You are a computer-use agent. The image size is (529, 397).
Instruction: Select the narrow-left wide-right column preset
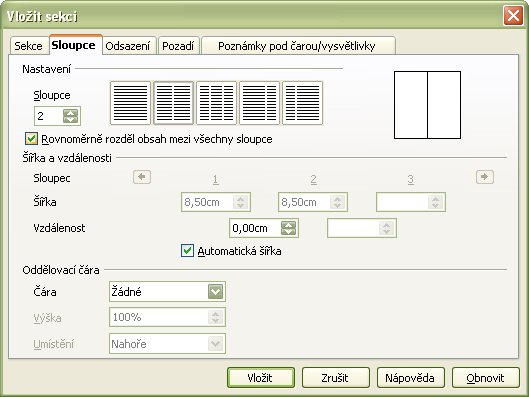303,103
